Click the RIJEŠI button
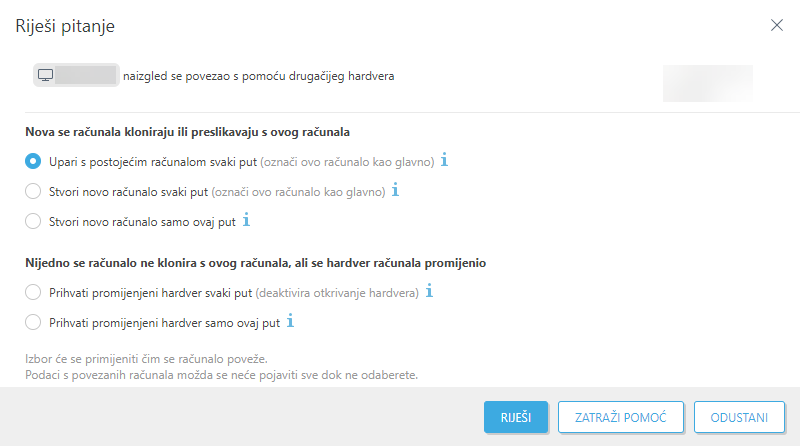The image size is (800, 446). coord(516,417)
